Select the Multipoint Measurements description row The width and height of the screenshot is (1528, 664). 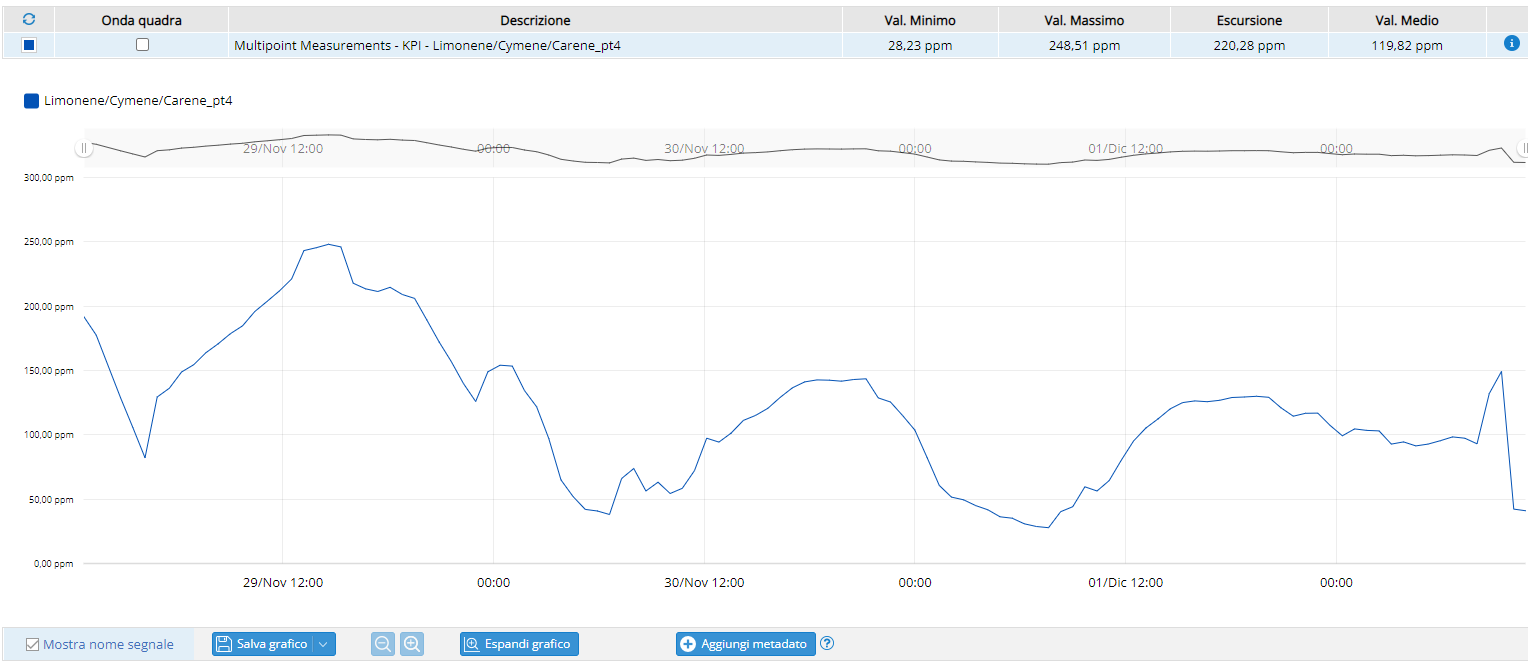point(427,45)
